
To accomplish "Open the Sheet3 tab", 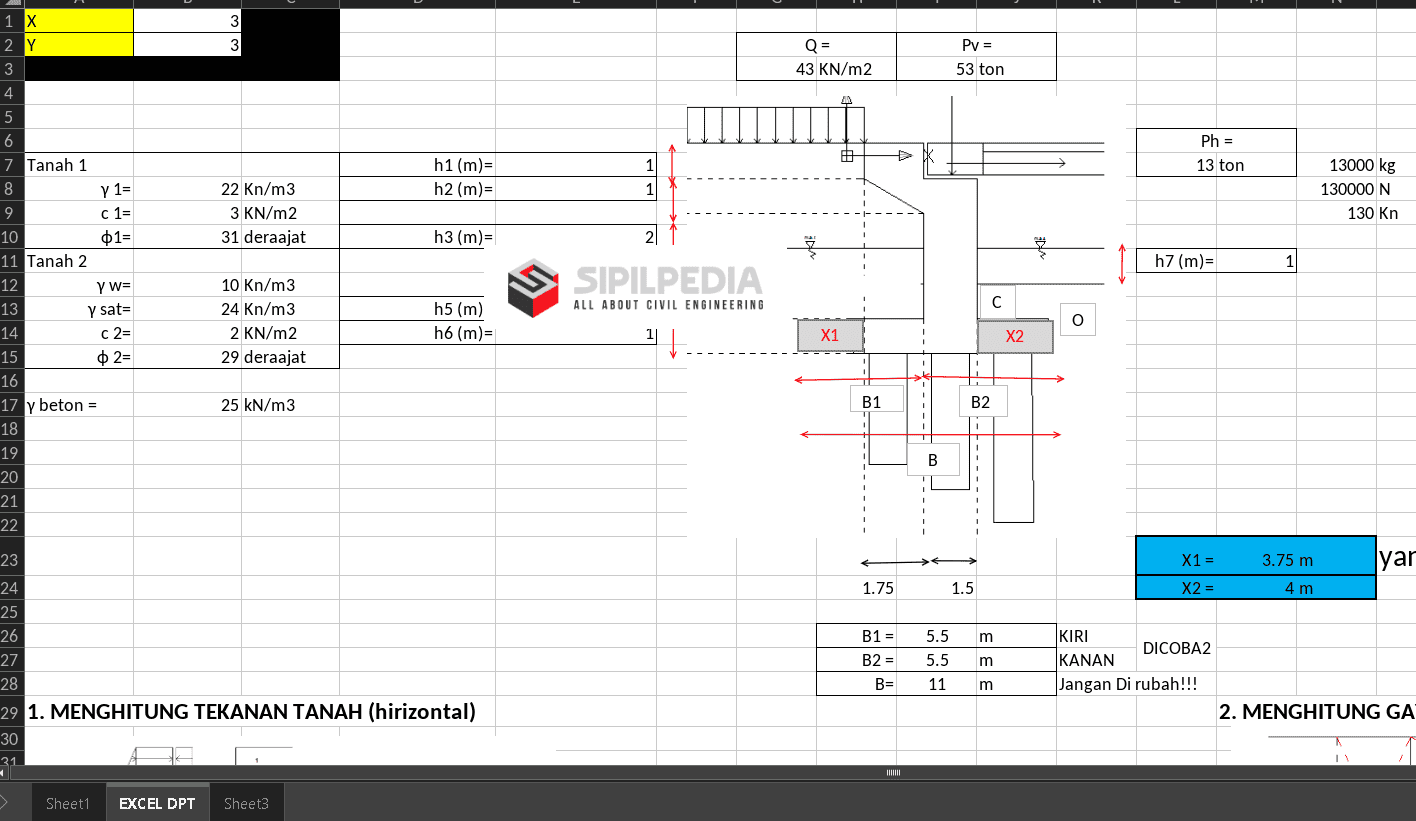I will (x=246, y=803).
